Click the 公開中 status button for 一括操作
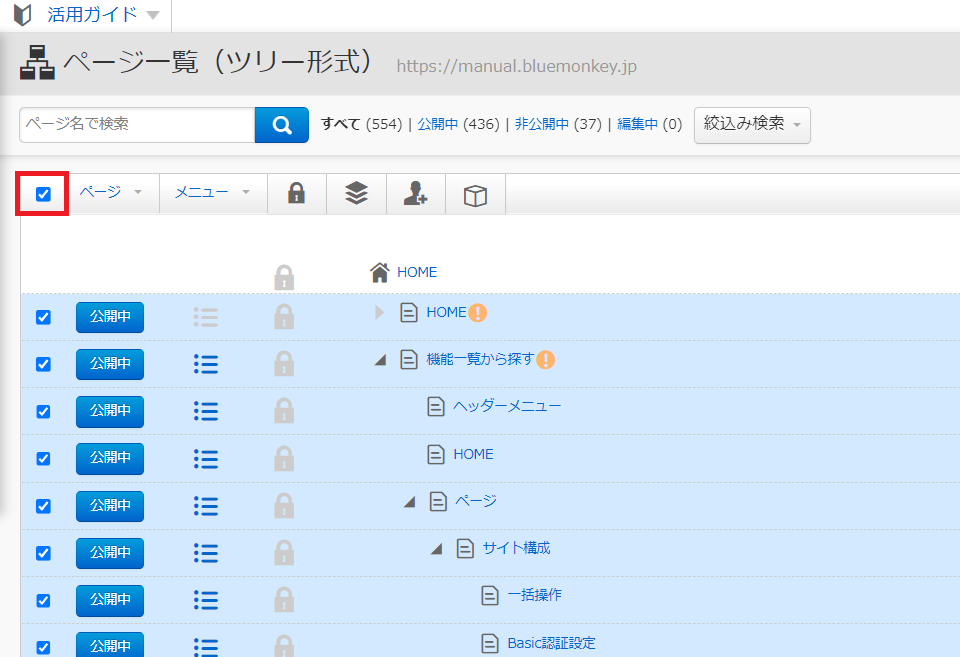Image resolution: width=960 pixels, height=657 pixels. point(109,600)
